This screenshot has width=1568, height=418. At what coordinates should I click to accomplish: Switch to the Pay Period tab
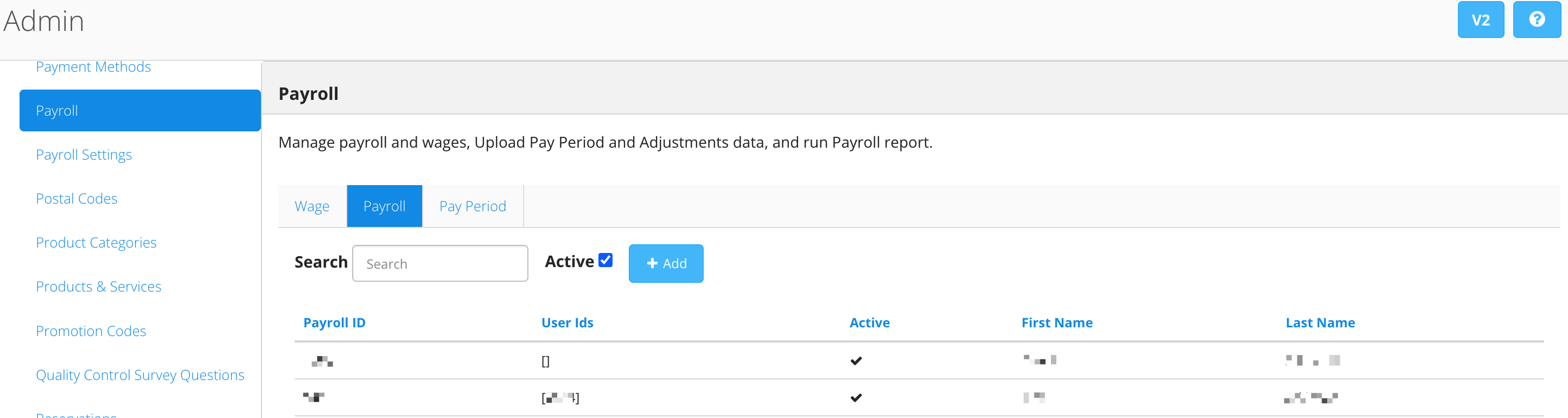coord(473,206)
